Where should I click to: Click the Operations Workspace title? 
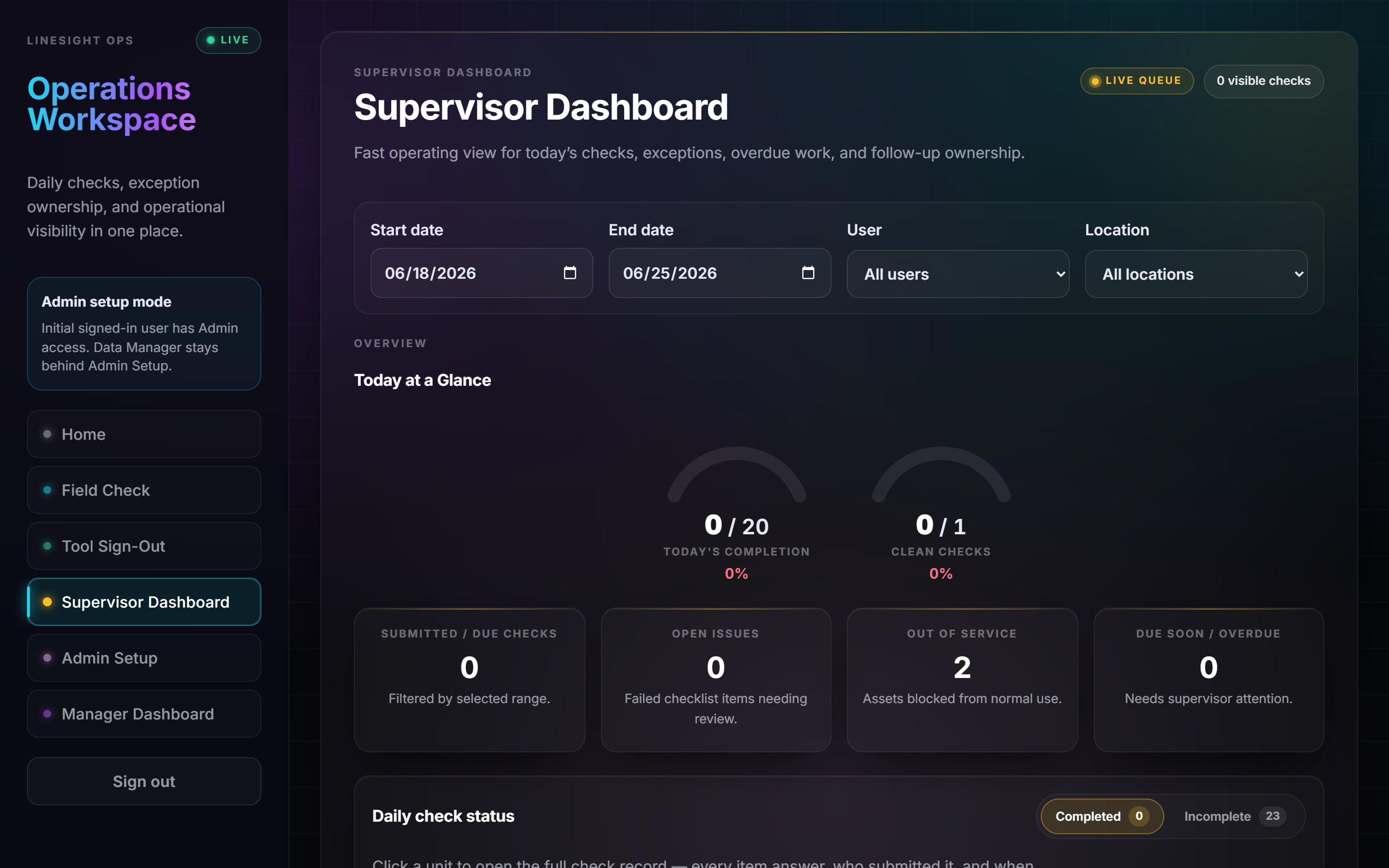pos(112,104)
